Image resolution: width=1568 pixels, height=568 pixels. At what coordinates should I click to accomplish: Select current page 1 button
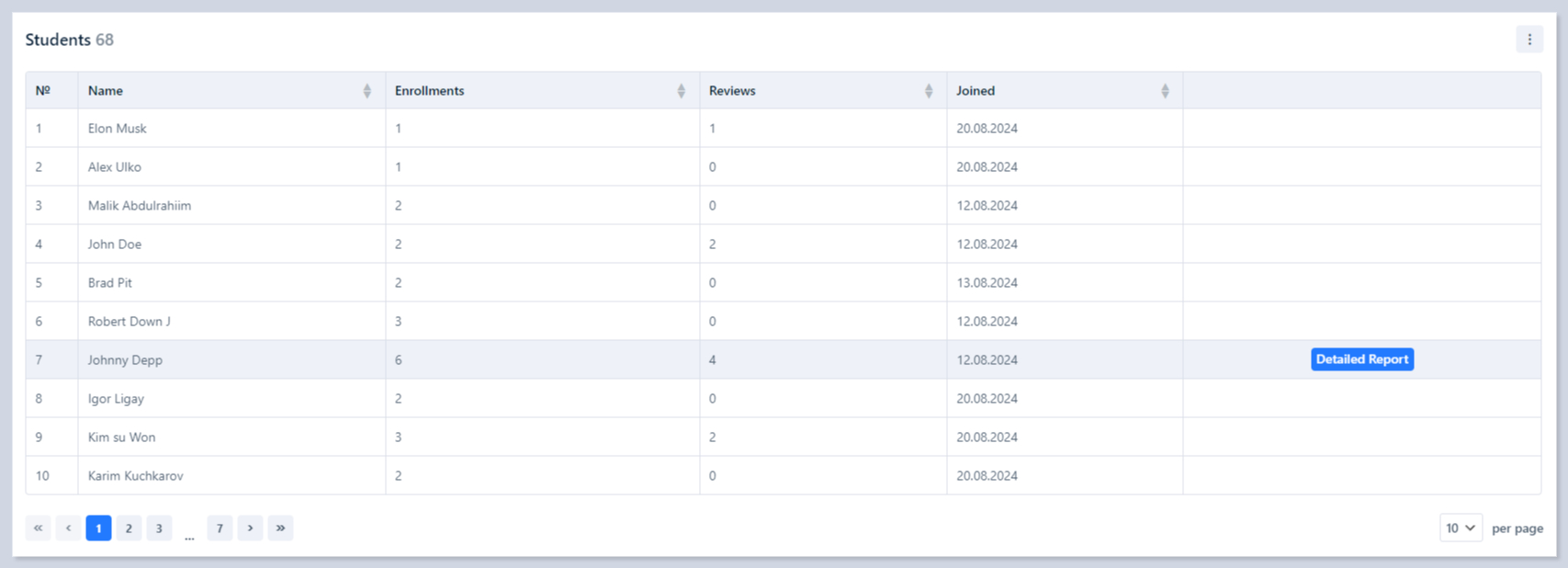tap(98, 528)
